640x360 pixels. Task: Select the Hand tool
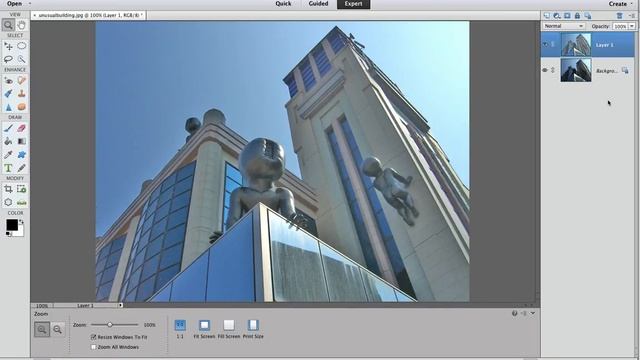click(x=22, y=25)
